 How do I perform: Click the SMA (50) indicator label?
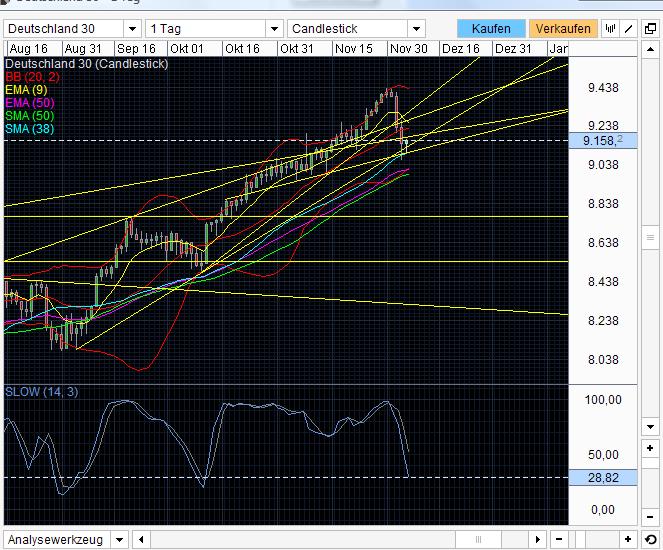[x=30, y=116]
